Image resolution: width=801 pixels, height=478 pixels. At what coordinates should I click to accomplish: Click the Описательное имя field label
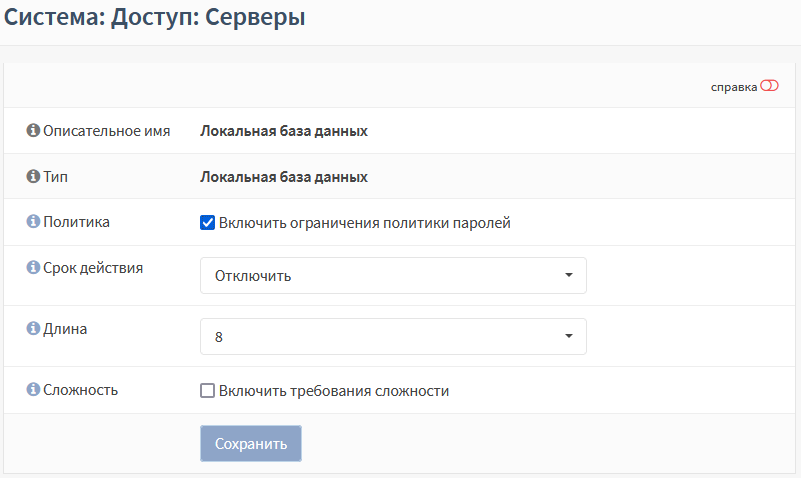click(x=107, y=131)
